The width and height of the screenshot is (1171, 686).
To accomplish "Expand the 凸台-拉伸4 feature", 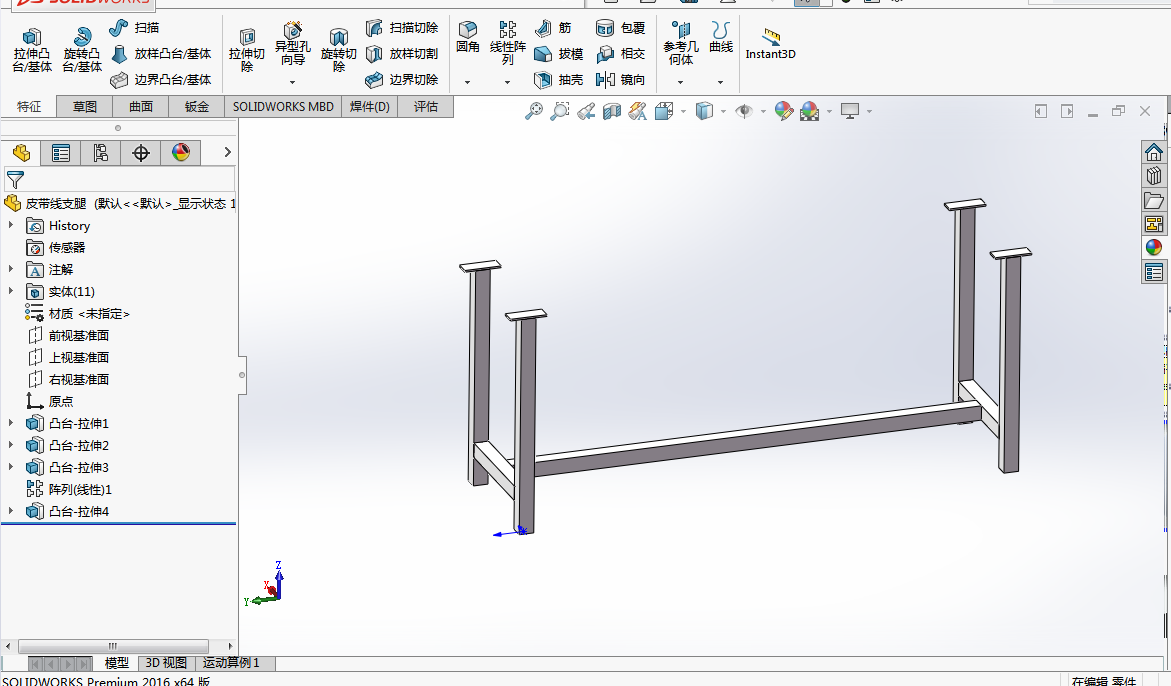I will [10, 511].
